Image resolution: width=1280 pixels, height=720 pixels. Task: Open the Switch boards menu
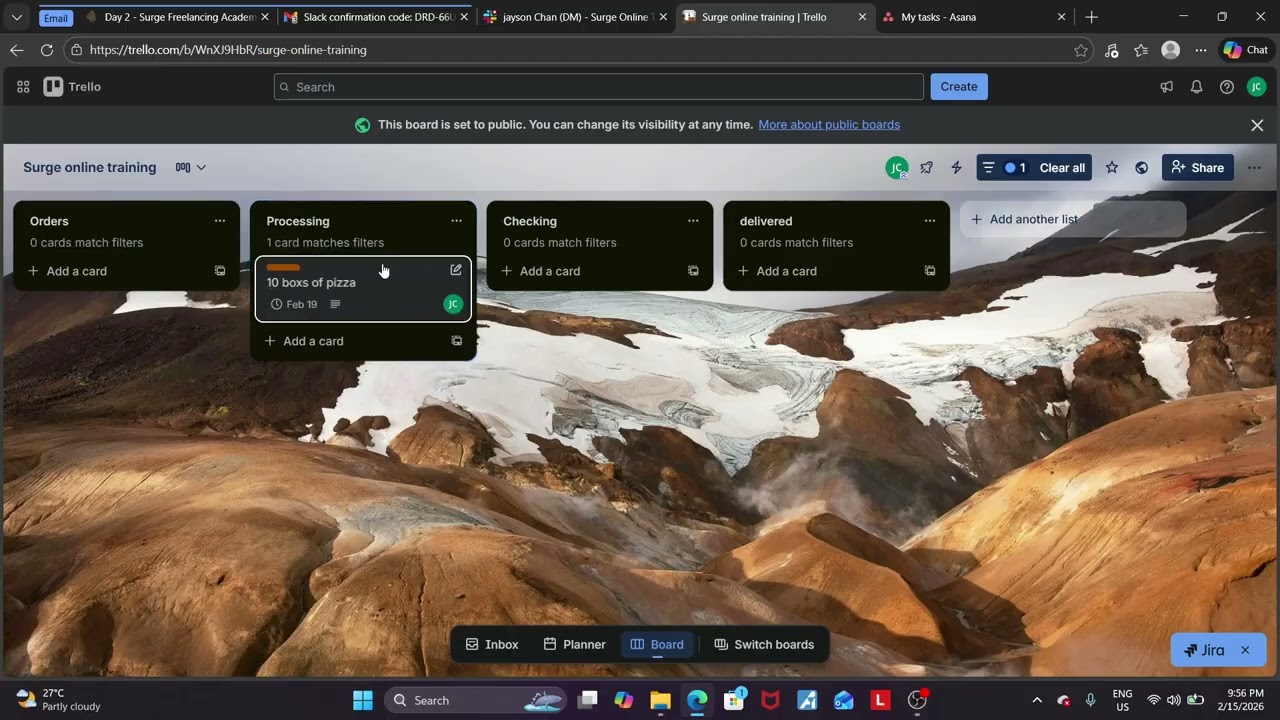click(x=764, y=645)
